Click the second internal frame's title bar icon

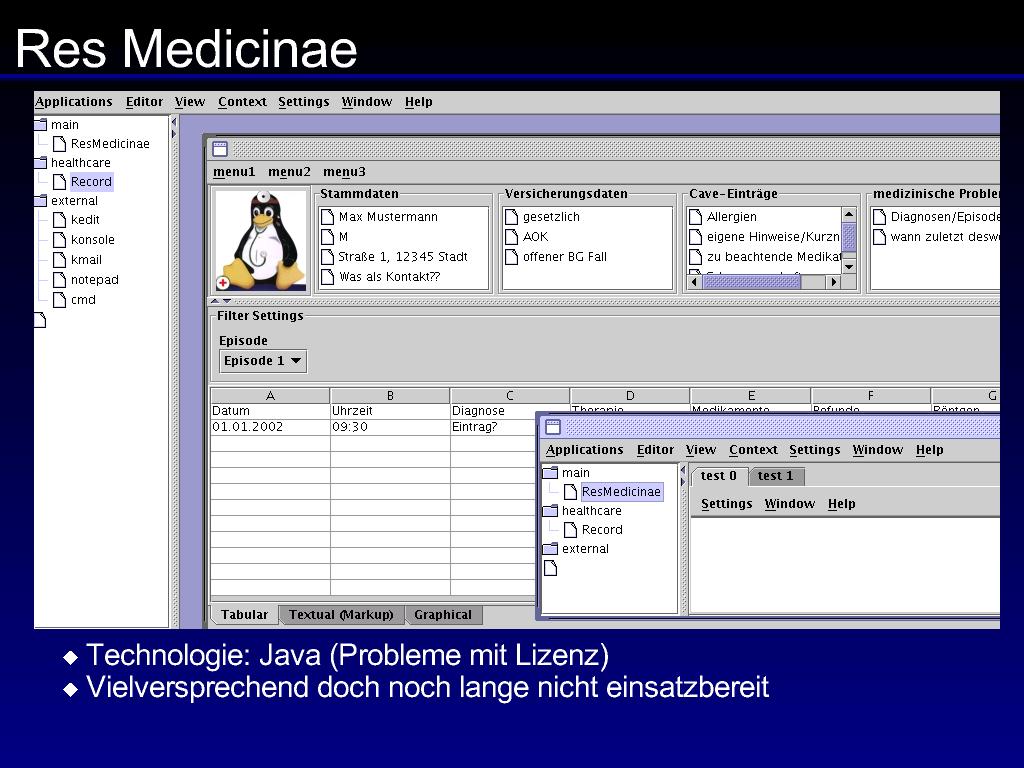pos(553,427)
